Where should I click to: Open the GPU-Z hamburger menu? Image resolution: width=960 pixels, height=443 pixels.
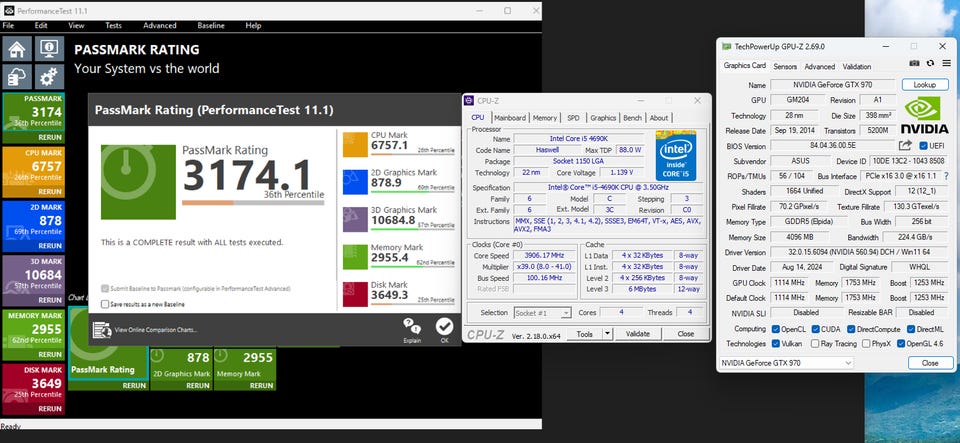pos(945,63)
